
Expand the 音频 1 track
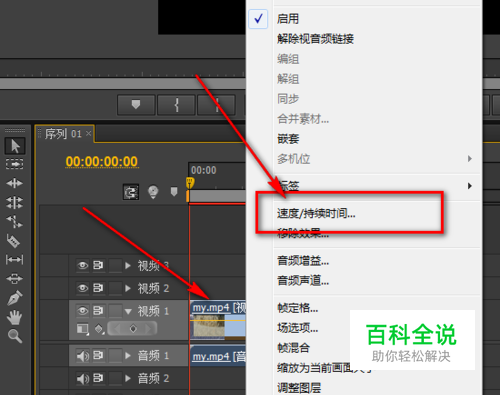(128, 356)
